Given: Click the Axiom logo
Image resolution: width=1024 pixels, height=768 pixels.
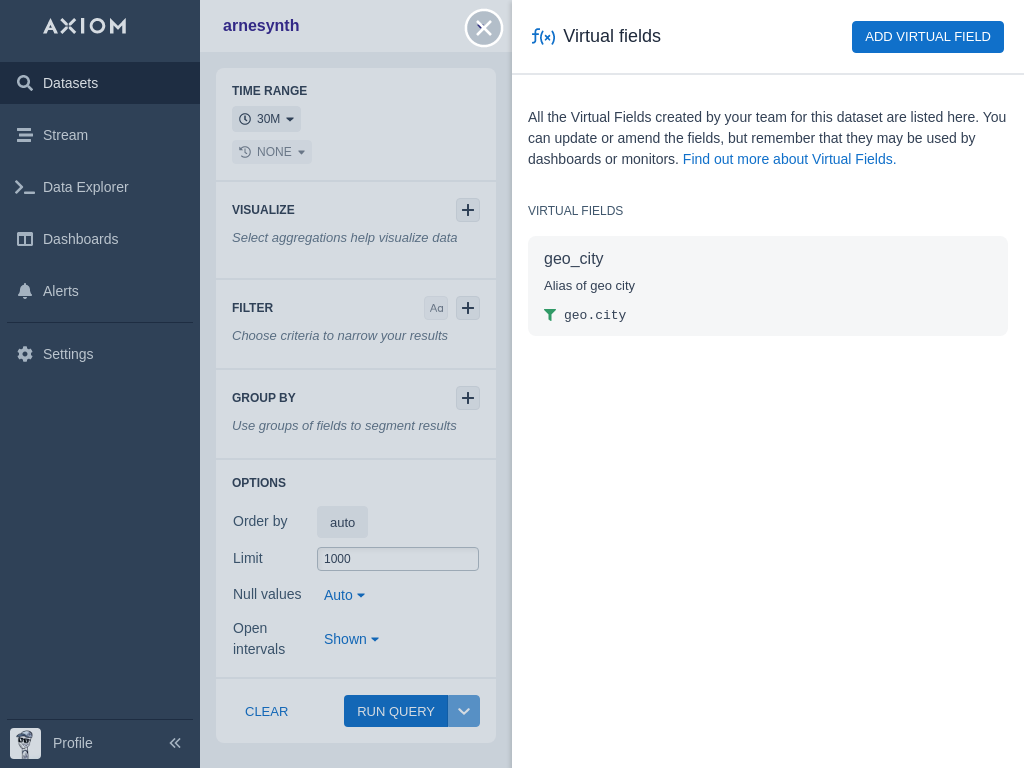Looking at the screenshot, I should [85, 26].
